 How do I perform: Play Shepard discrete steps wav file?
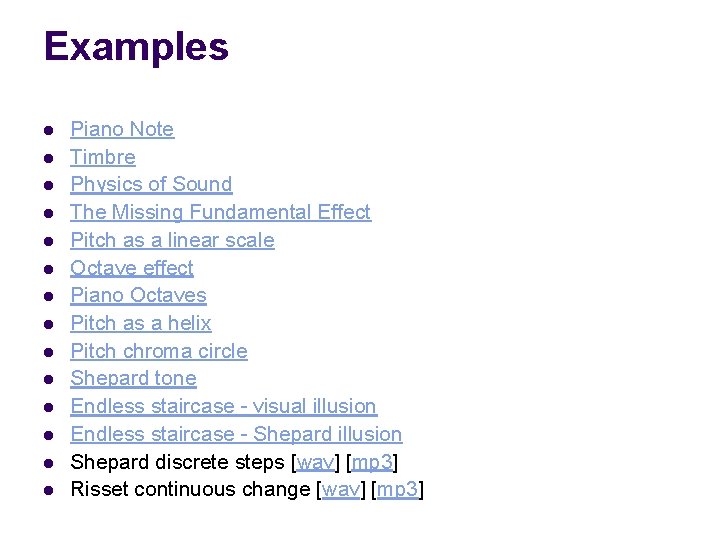pyautogui.click(x=315, y=462)
